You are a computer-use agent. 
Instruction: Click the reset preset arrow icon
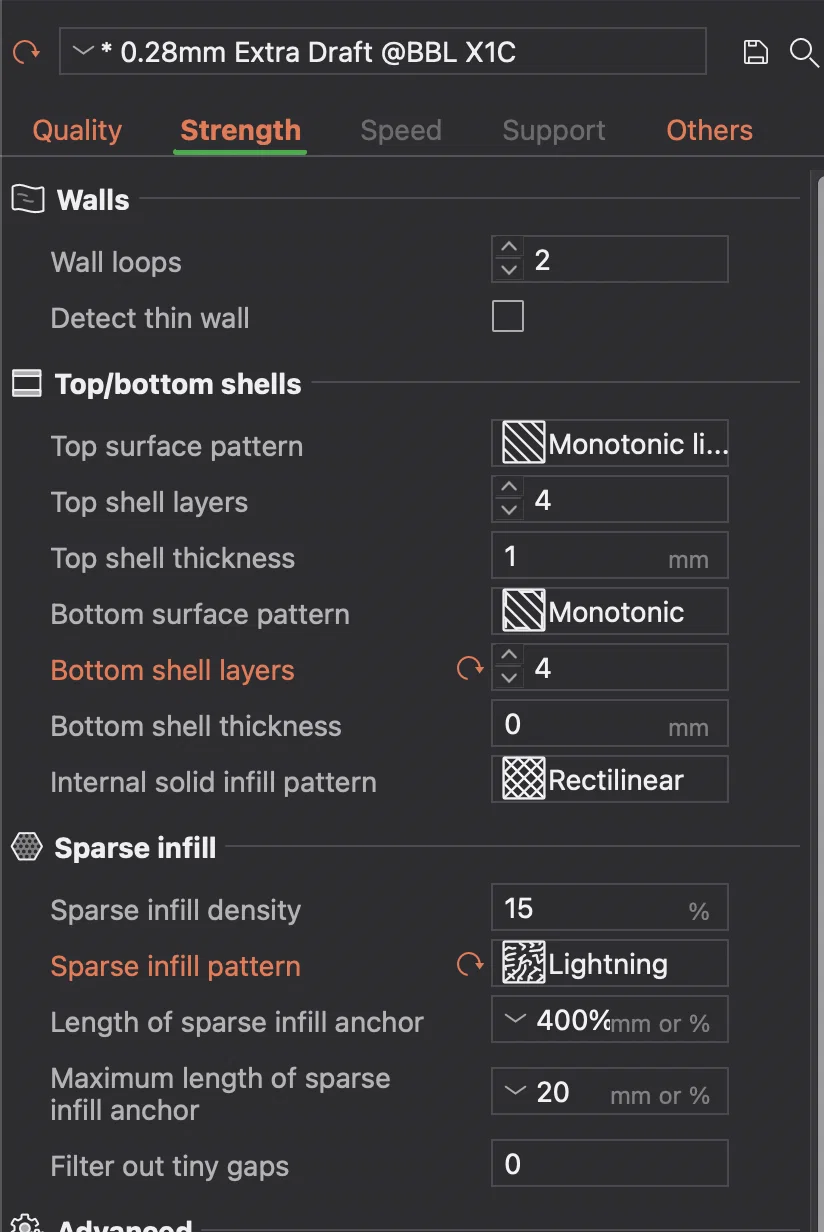(x=26, y=52)
